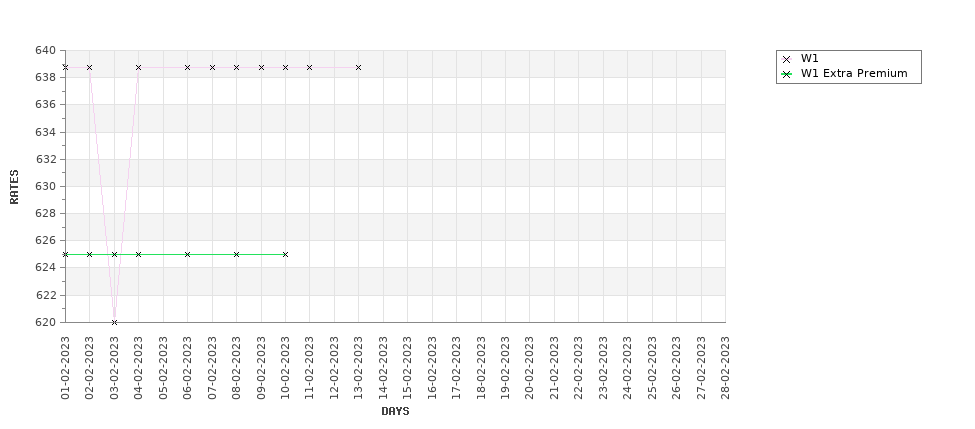Click the 634 y-axis label
975x429 pixels.
[x=45, y=132]
